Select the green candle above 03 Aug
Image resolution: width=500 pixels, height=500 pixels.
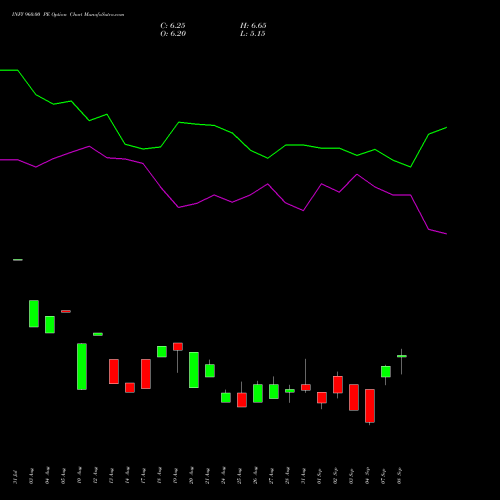34,314
